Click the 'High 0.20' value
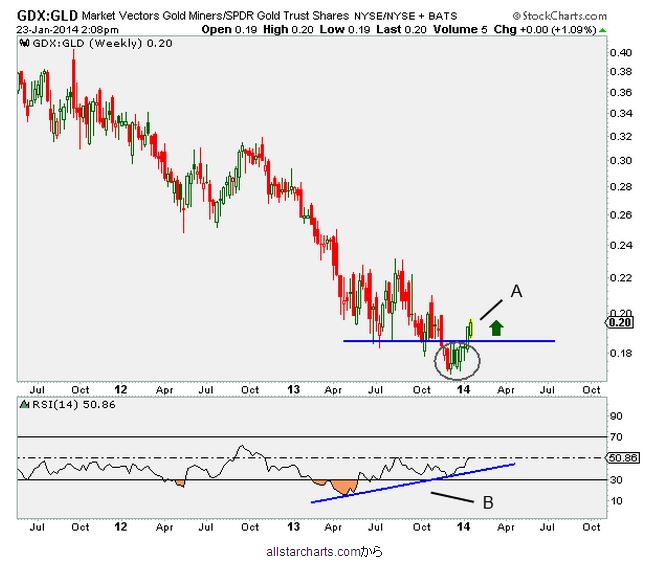Image resolution: width=653 pixels, height=574 pixels. click(288, 30)
